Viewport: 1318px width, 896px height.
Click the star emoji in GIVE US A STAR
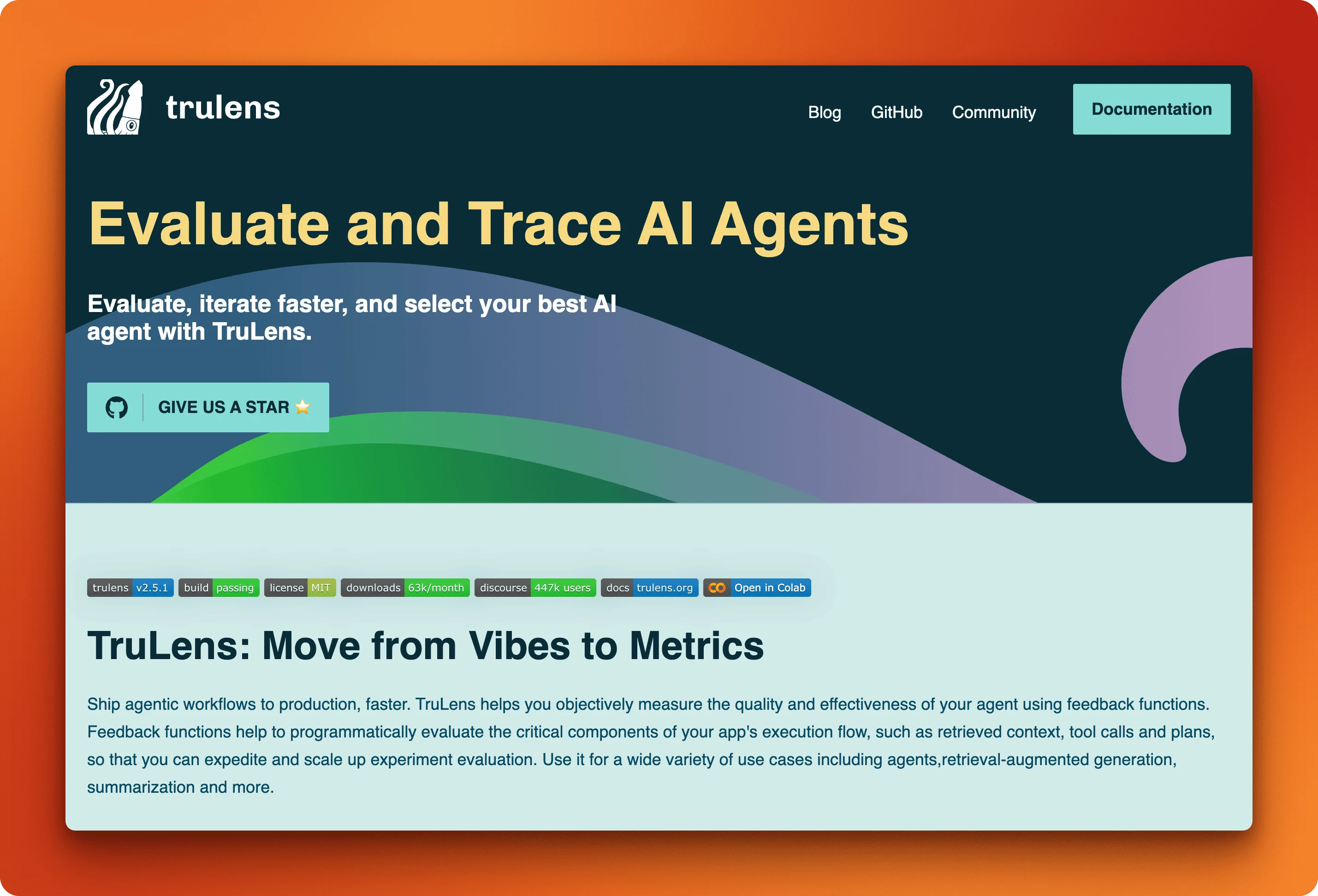coord(303,407)
